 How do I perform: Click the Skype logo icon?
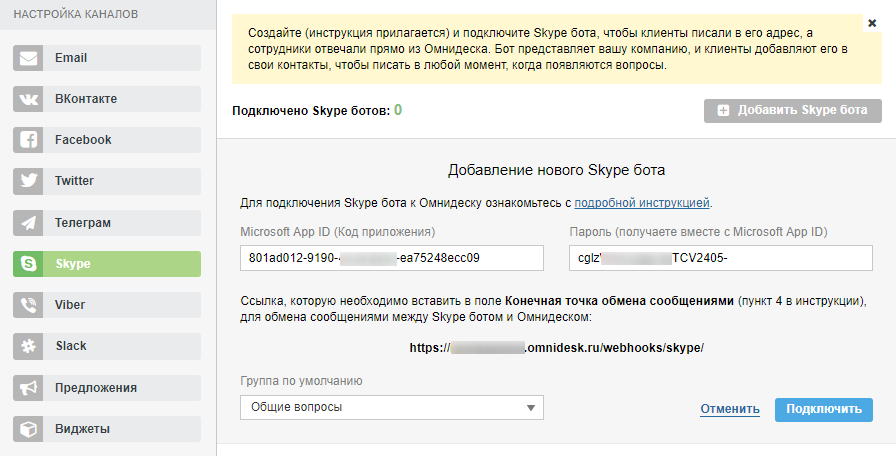(28, 264)
